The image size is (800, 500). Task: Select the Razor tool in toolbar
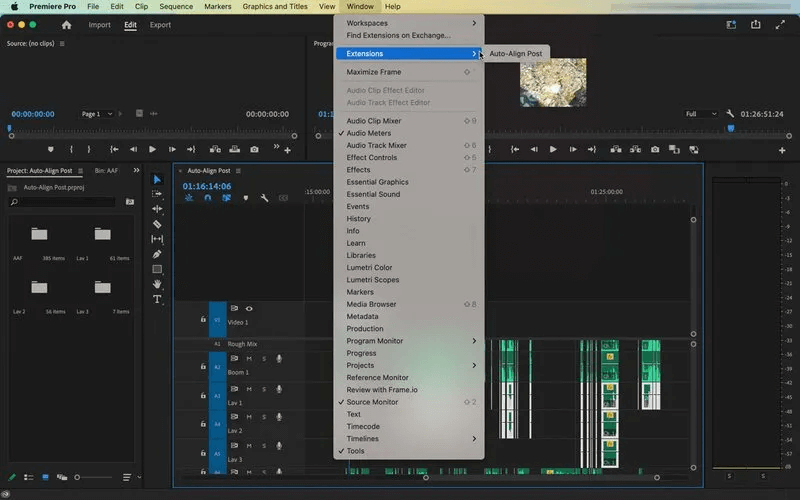(157, 224)
